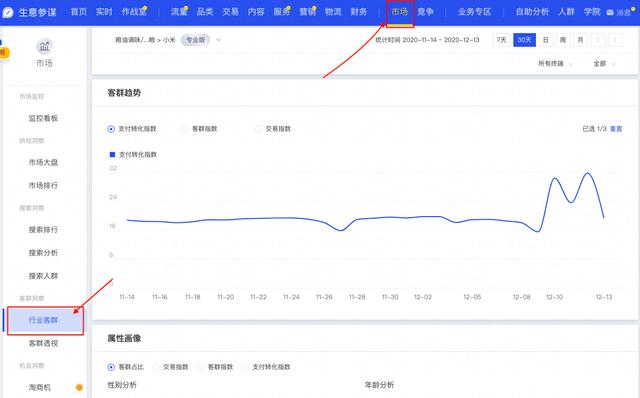This screenshot has width=640, height=398.
Task: Open the 学院 menu
Action: (592, 12)
